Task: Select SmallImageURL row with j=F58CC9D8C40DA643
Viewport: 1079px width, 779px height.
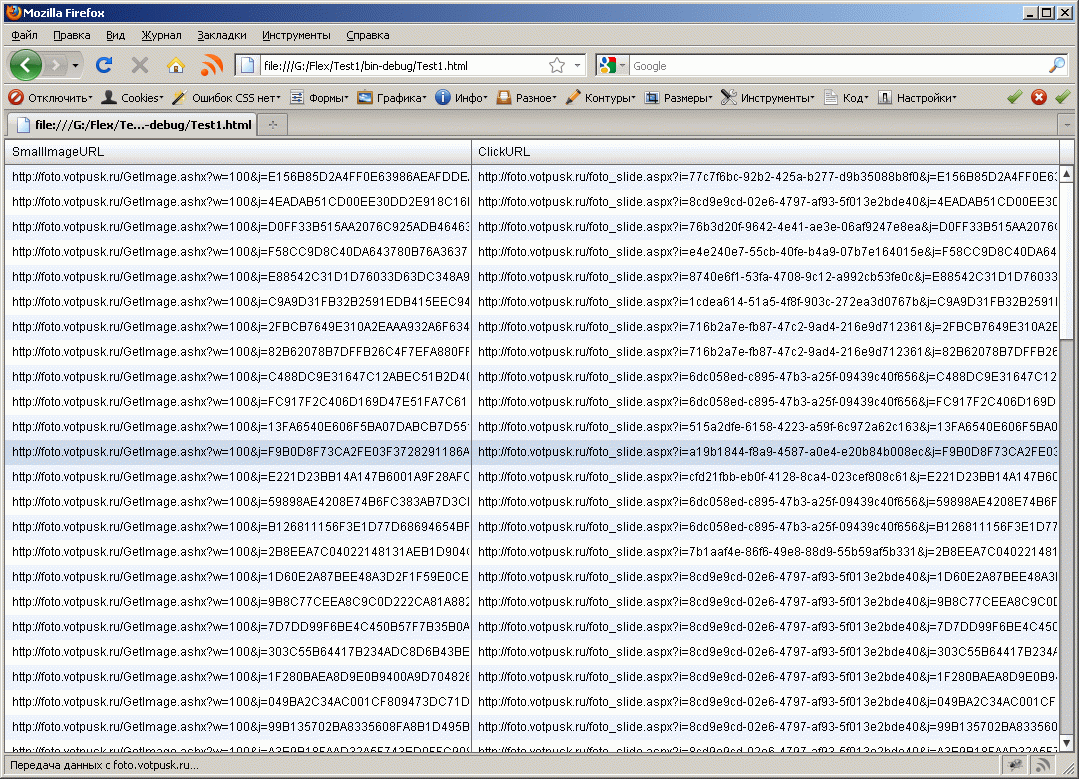Action: coord(238,252)
